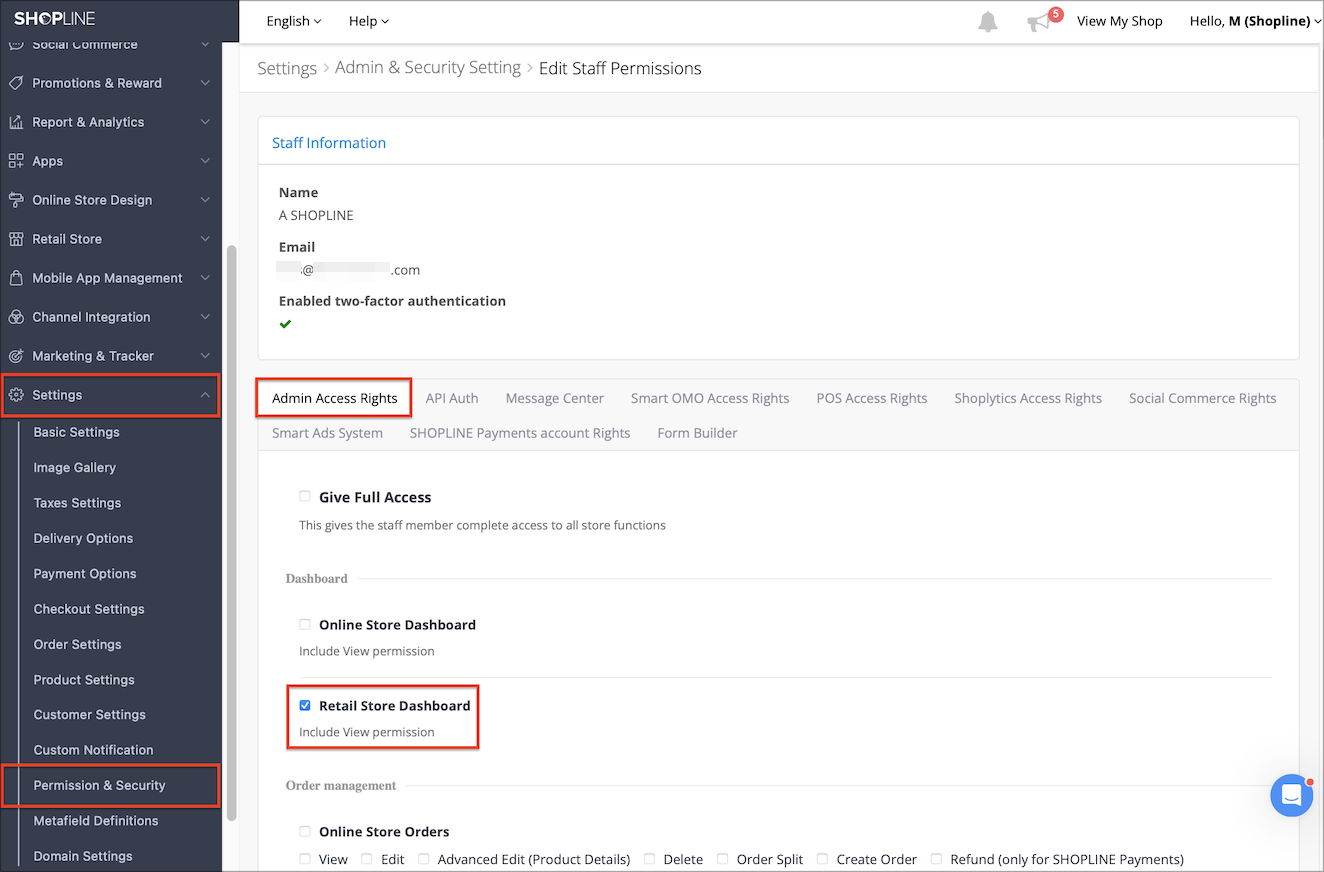This screenshot has width=1324, height=872.
Task: Click the Apps grid icon in sidebar
Action: pyautogui.click(x=16, y=161)
